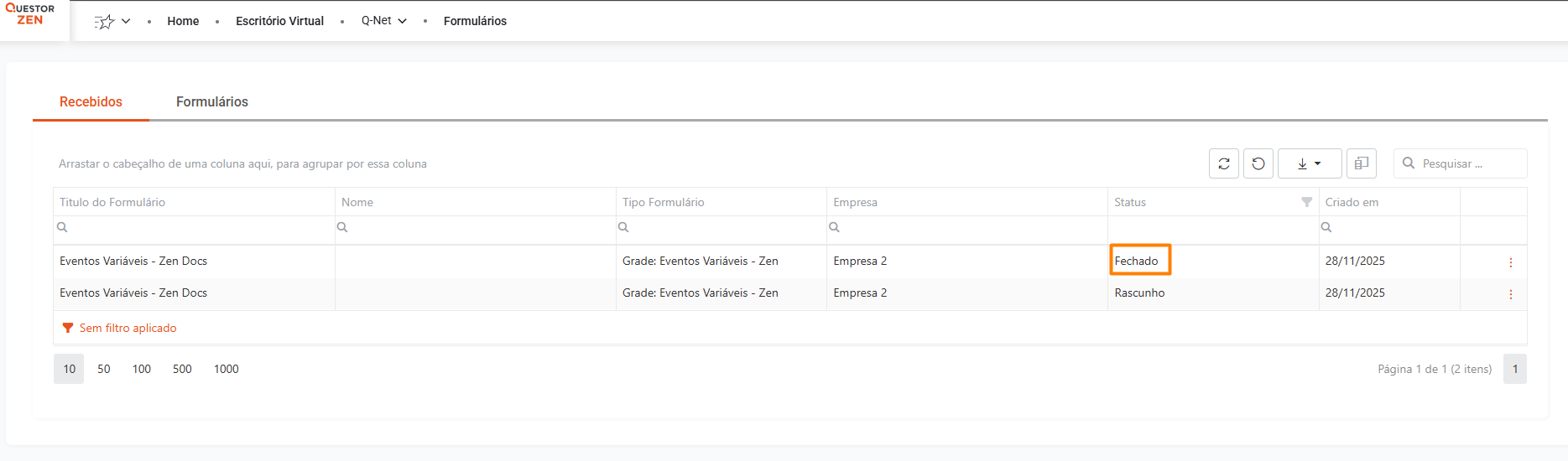The image size is (1568, 461).
Task: Click the Status column filter funnel
Action: tap(1306, 202)
